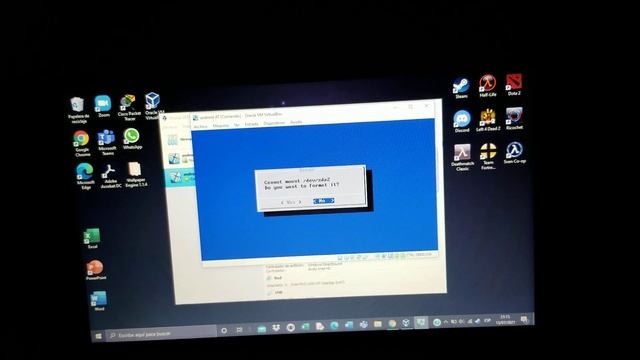Open the Ver menu in VM window

point(236,125)
